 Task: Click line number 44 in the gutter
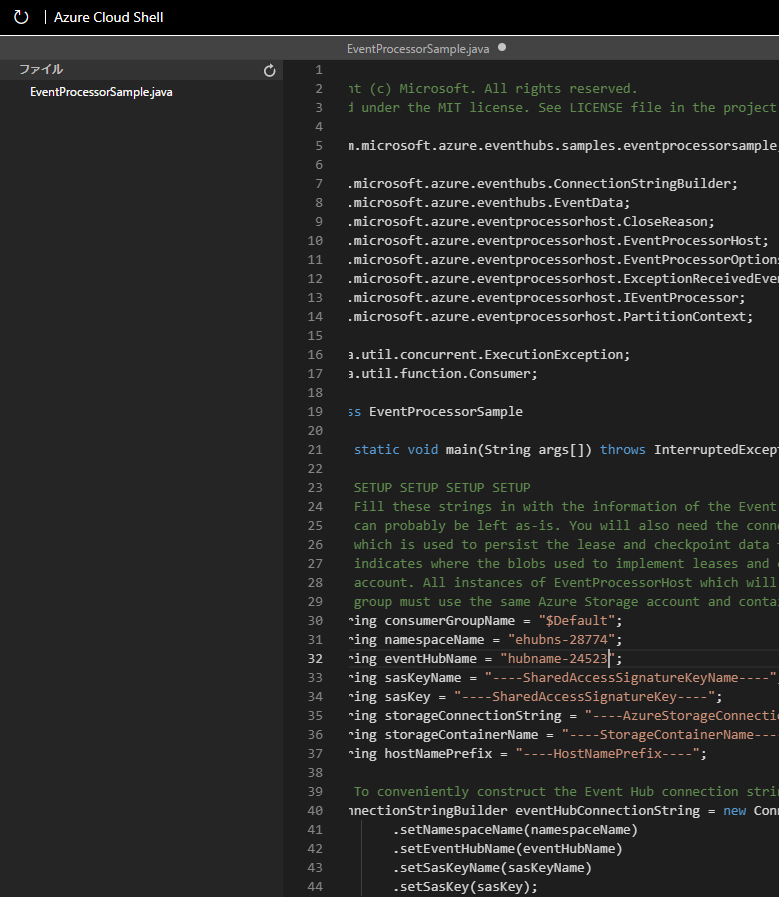tap(315, 887)
